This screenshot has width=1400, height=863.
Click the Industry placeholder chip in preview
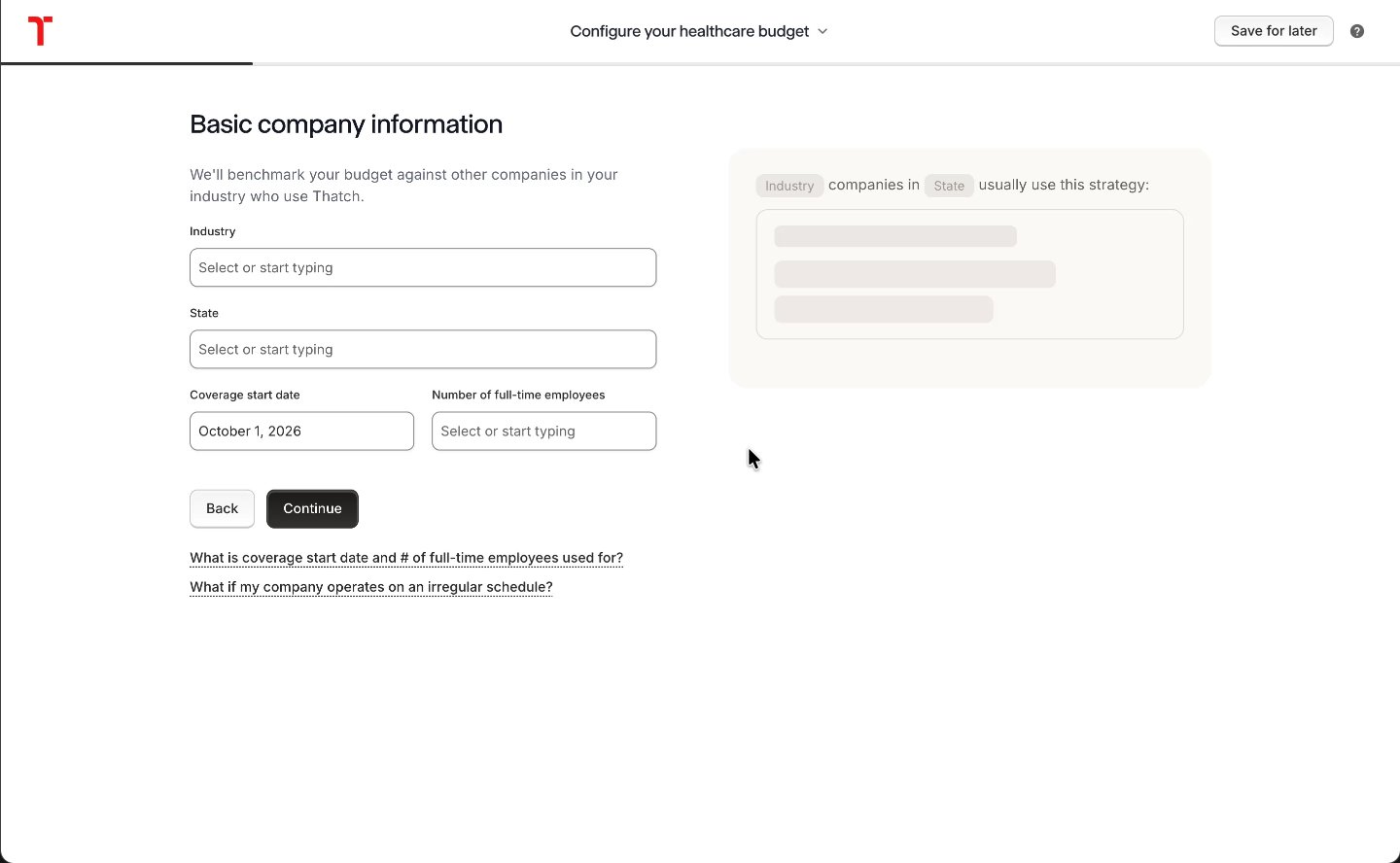click(789, 186)
